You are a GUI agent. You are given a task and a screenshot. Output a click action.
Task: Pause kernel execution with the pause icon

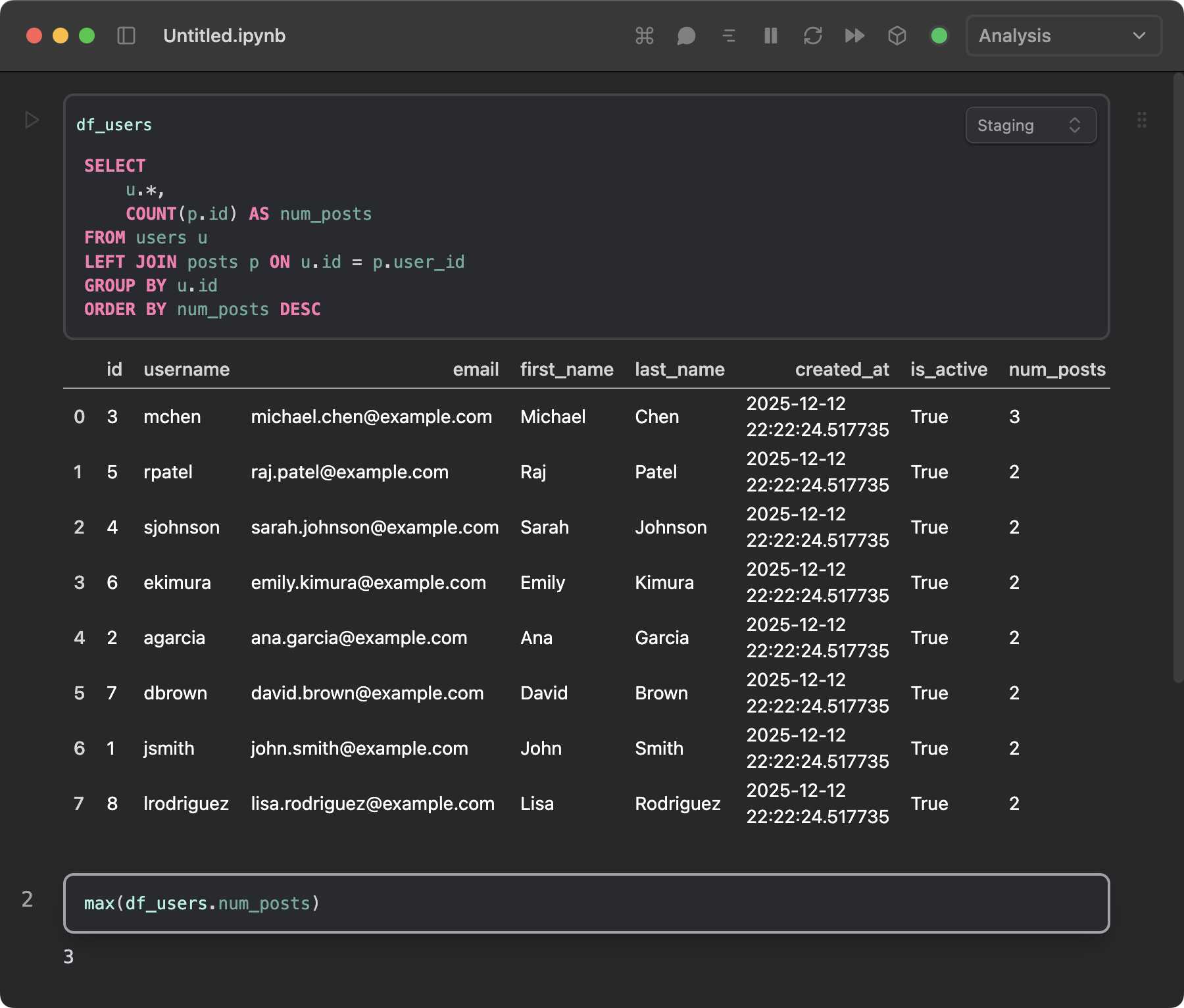pyautogui.click(x=770, y=36)
